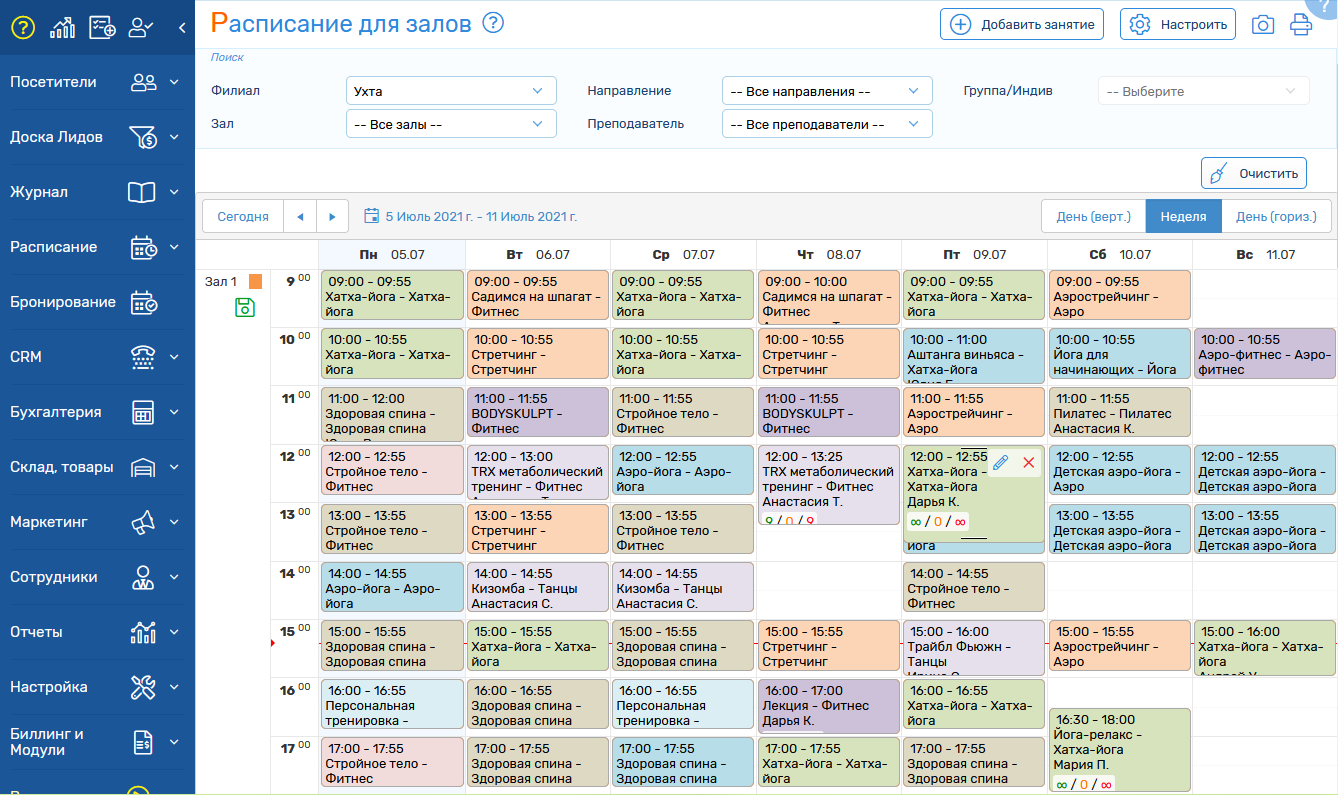Expand the Все преподаватели dropdown
The height and width of the screenshot is (795, 1338).
pyautogui.click(x=826, y=124)
